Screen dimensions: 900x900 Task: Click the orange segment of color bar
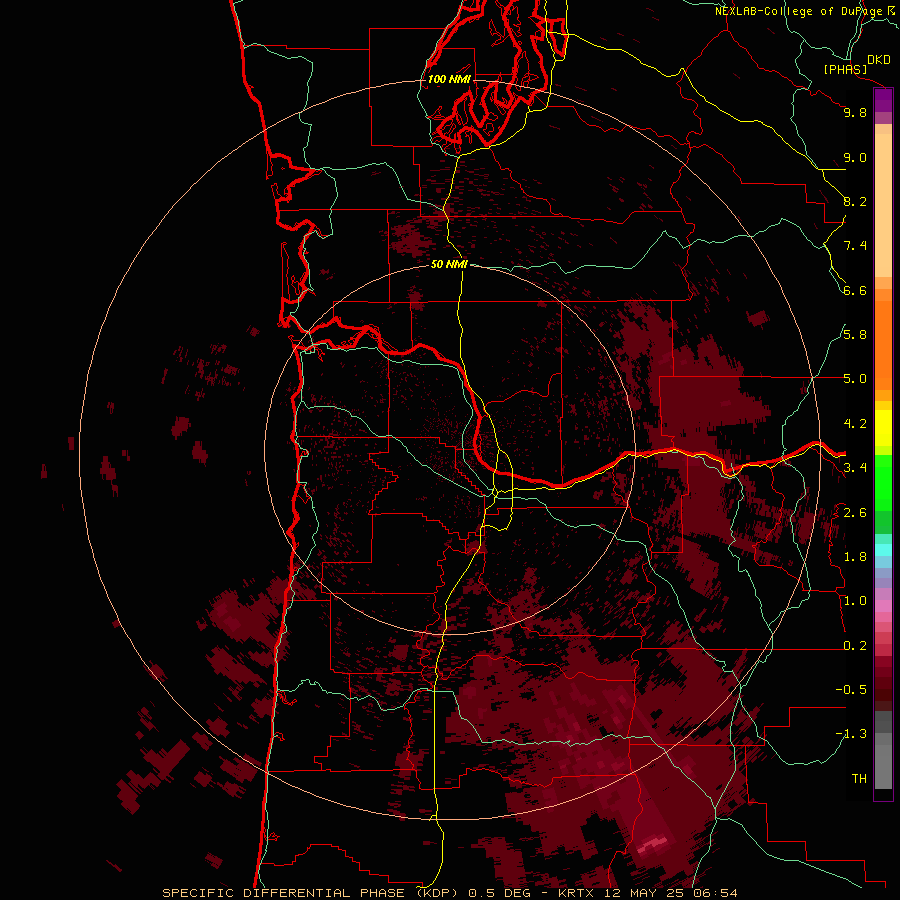click(883, 346)
